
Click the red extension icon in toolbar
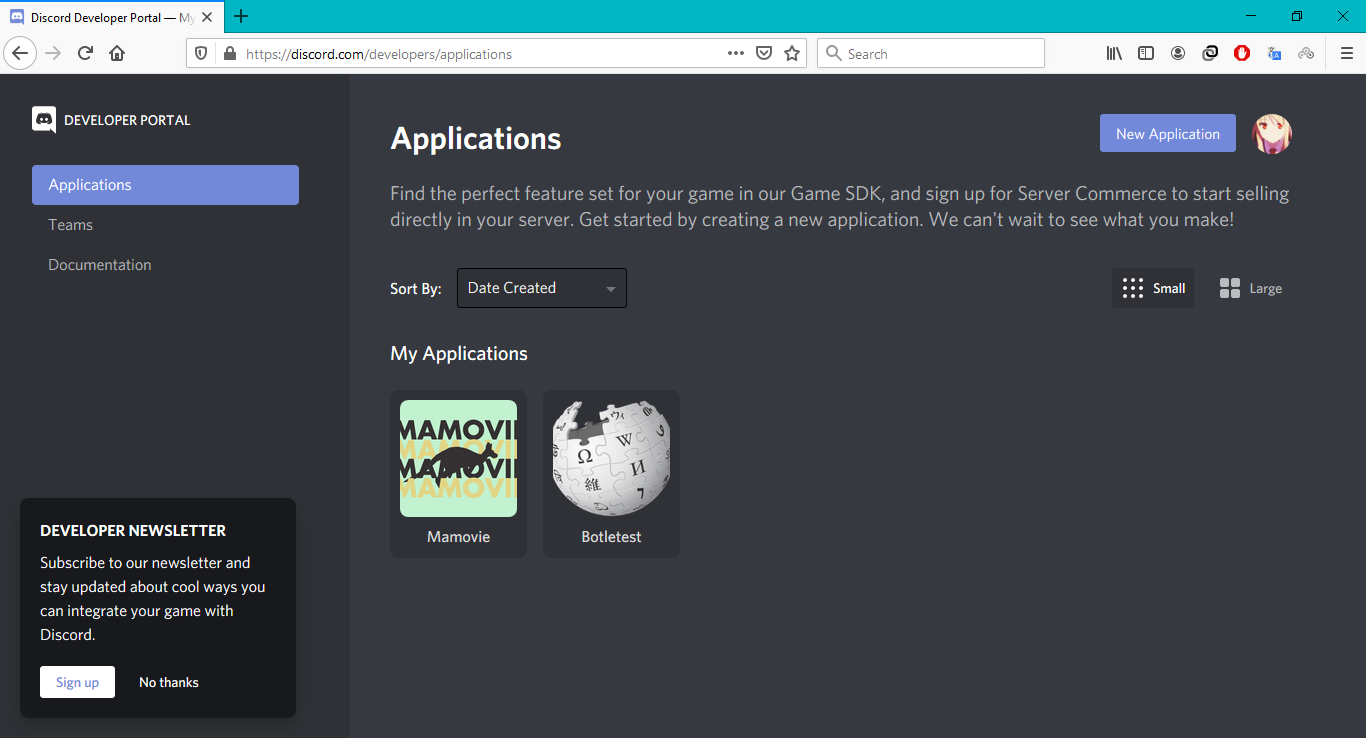[x=1242, y=54]
